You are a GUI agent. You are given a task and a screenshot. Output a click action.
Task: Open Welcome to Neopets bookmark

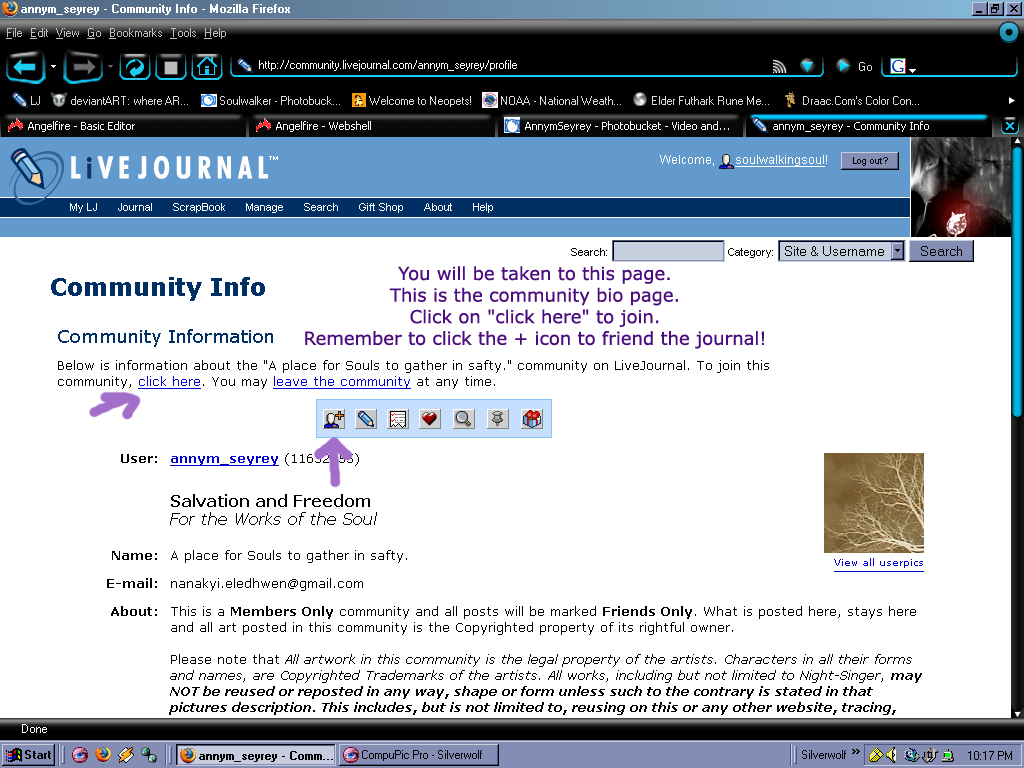pos(412,101)
